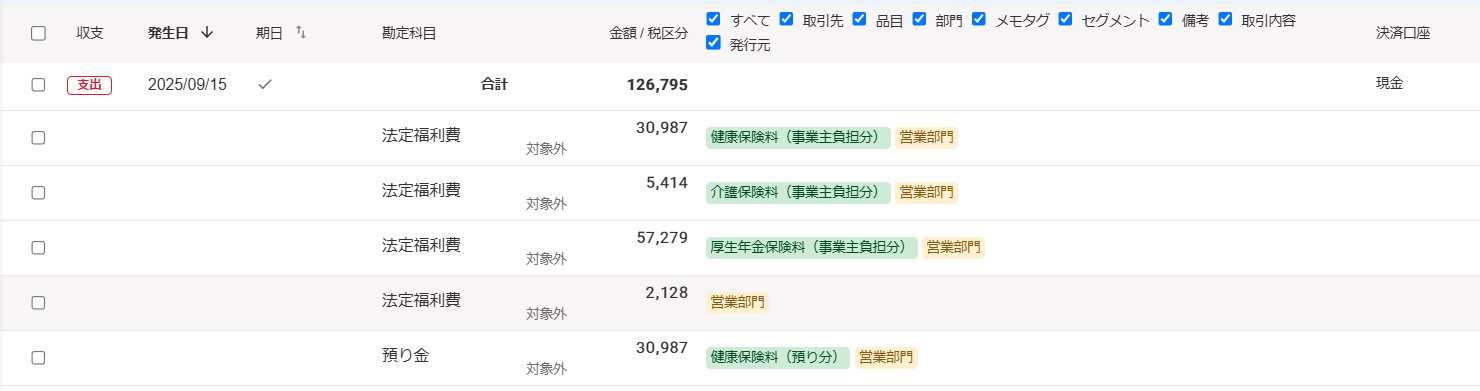Click the 期日 column header
The width and height of the screenshot is (1480, 391).
270,33
